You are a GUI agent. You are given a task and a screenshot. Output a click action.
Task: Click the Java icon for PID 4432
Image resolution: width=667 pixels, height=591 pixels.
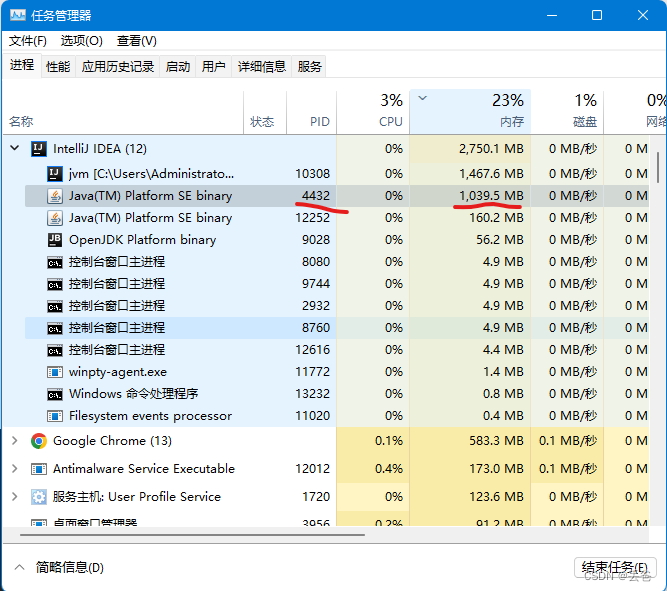coord(54,196)
